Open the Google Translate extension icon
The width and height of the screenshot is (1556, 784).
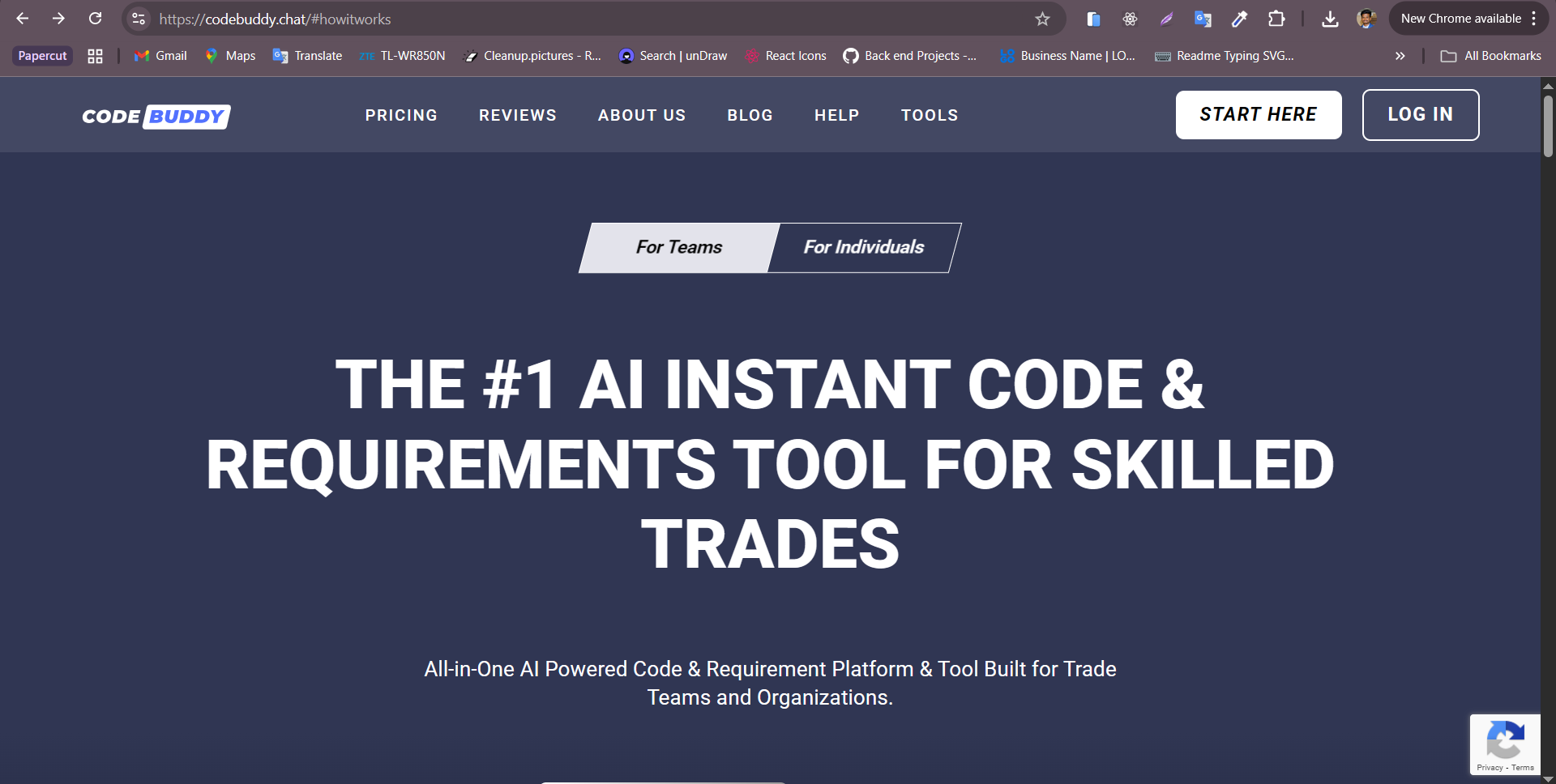[x=1203, y=19]
